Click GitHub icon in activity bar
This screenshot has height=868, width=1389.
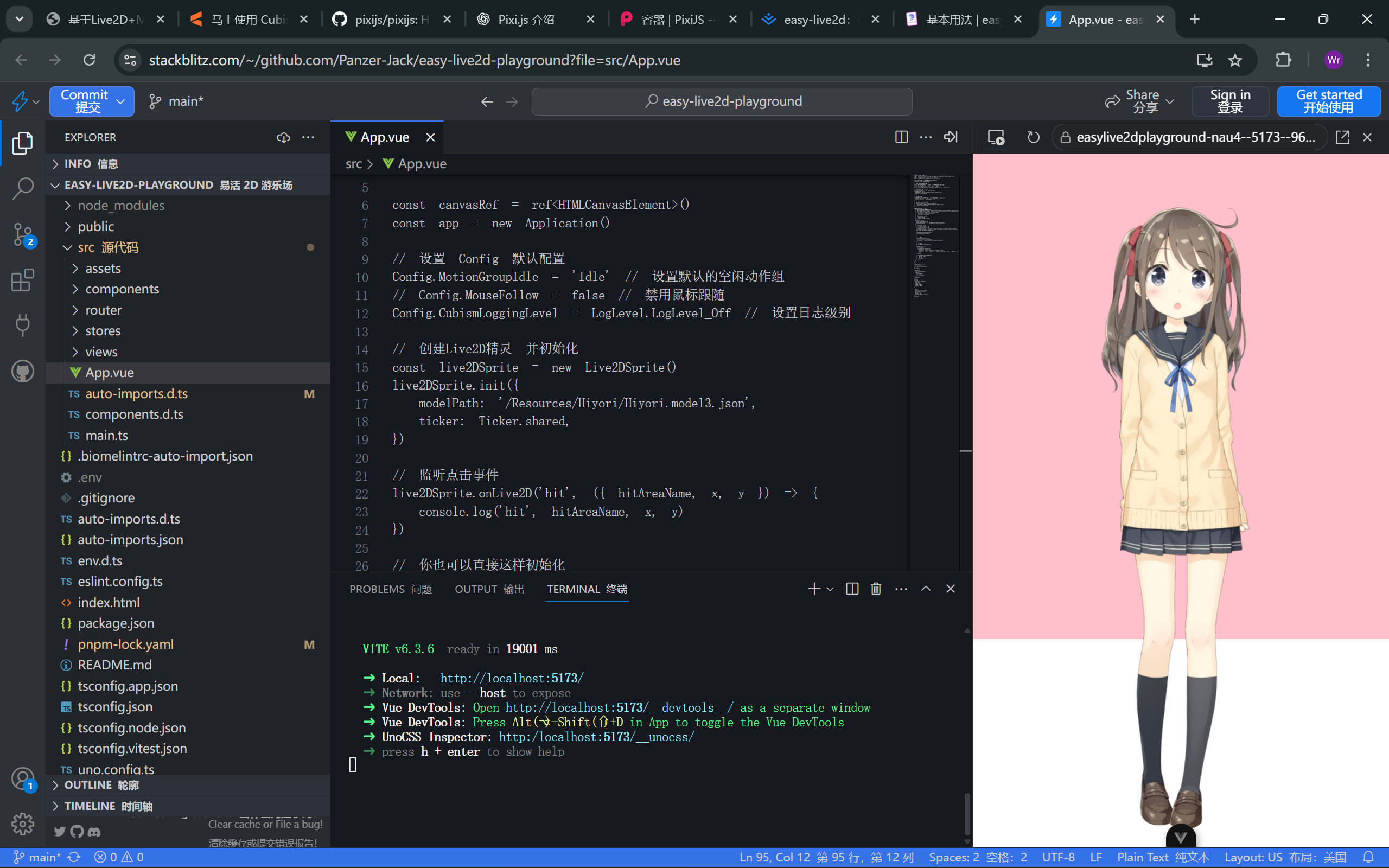[x=22, y=372]
